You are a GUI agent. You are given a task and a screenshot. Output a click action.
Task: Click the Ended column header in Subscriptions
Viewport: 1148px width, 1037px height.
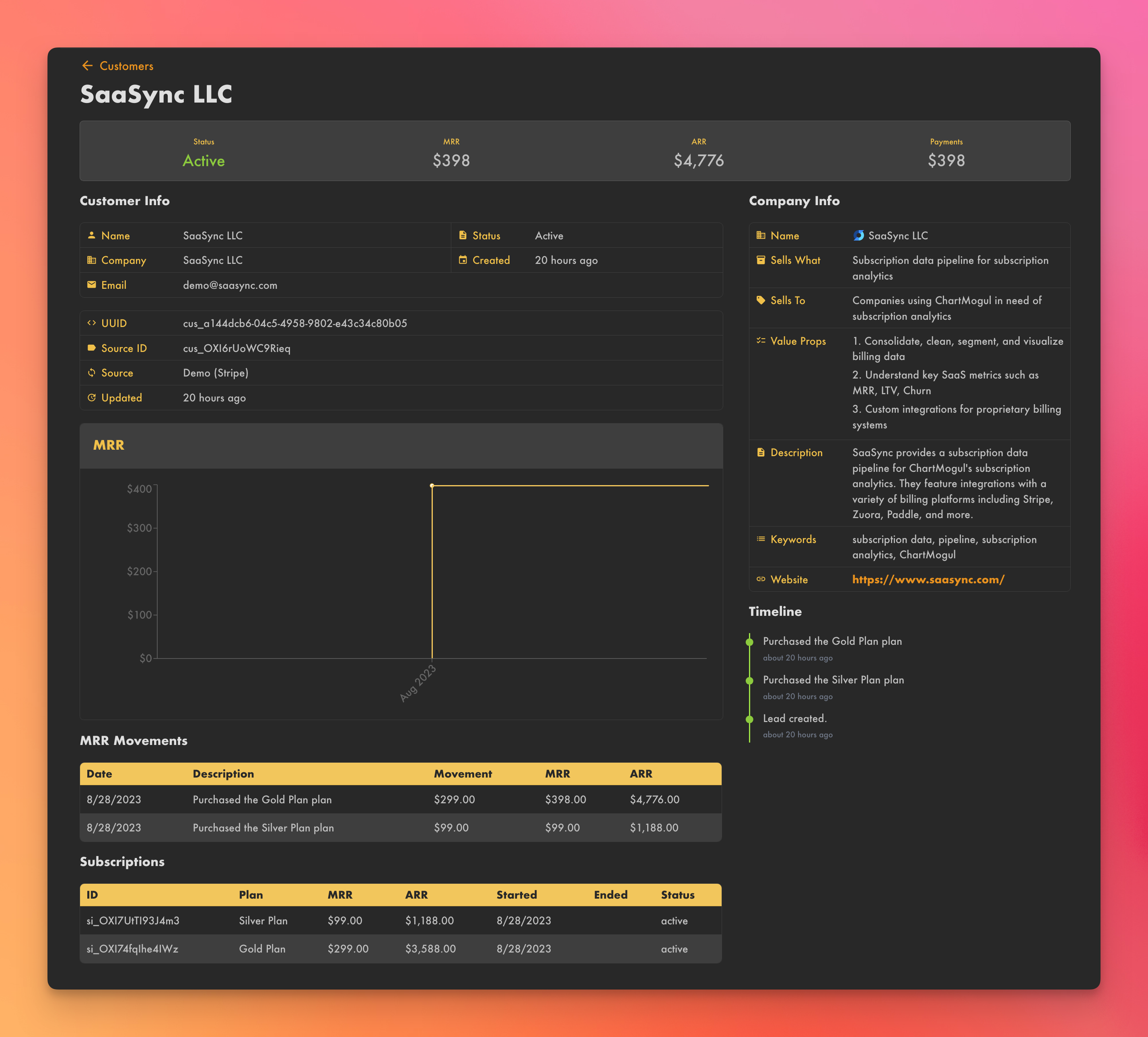pos(611,895)
